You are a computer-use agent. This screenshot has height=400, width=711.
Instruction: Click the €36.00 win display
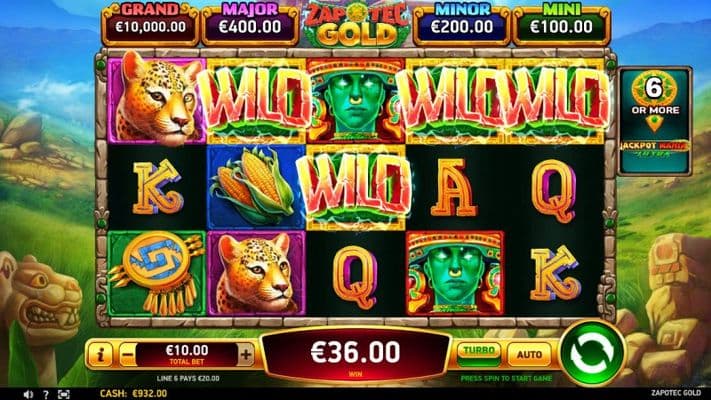click(x=355, y=355)
